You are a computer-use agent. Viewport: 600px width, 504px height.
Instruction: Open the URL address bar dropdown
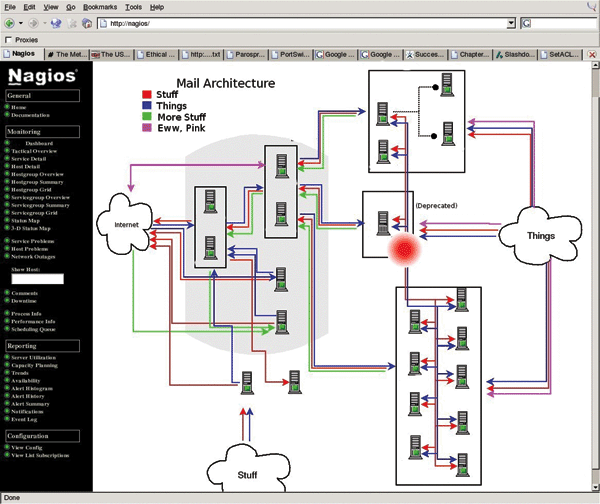pos(511,22)
